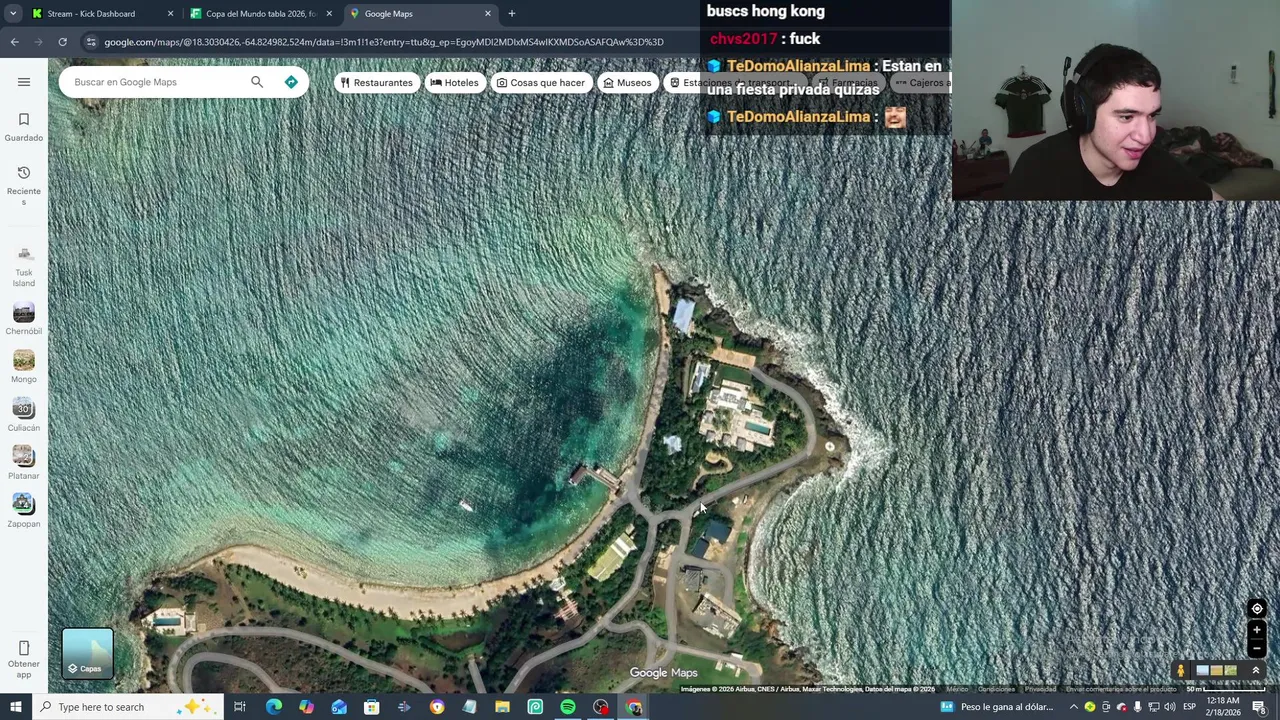Click the address bar URL
Screen dimensions: 1280x720
click(x=384, y=42)
